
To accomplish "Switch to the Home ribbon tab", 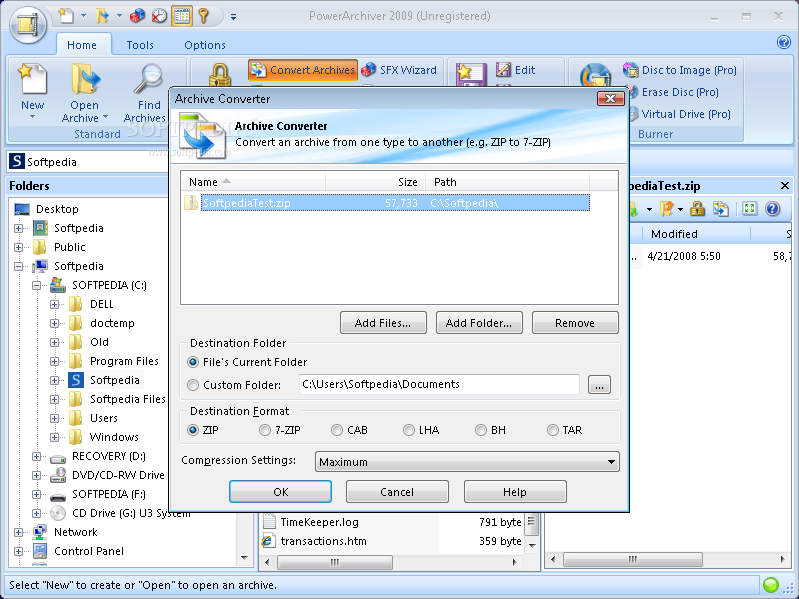I will [82, 45].
